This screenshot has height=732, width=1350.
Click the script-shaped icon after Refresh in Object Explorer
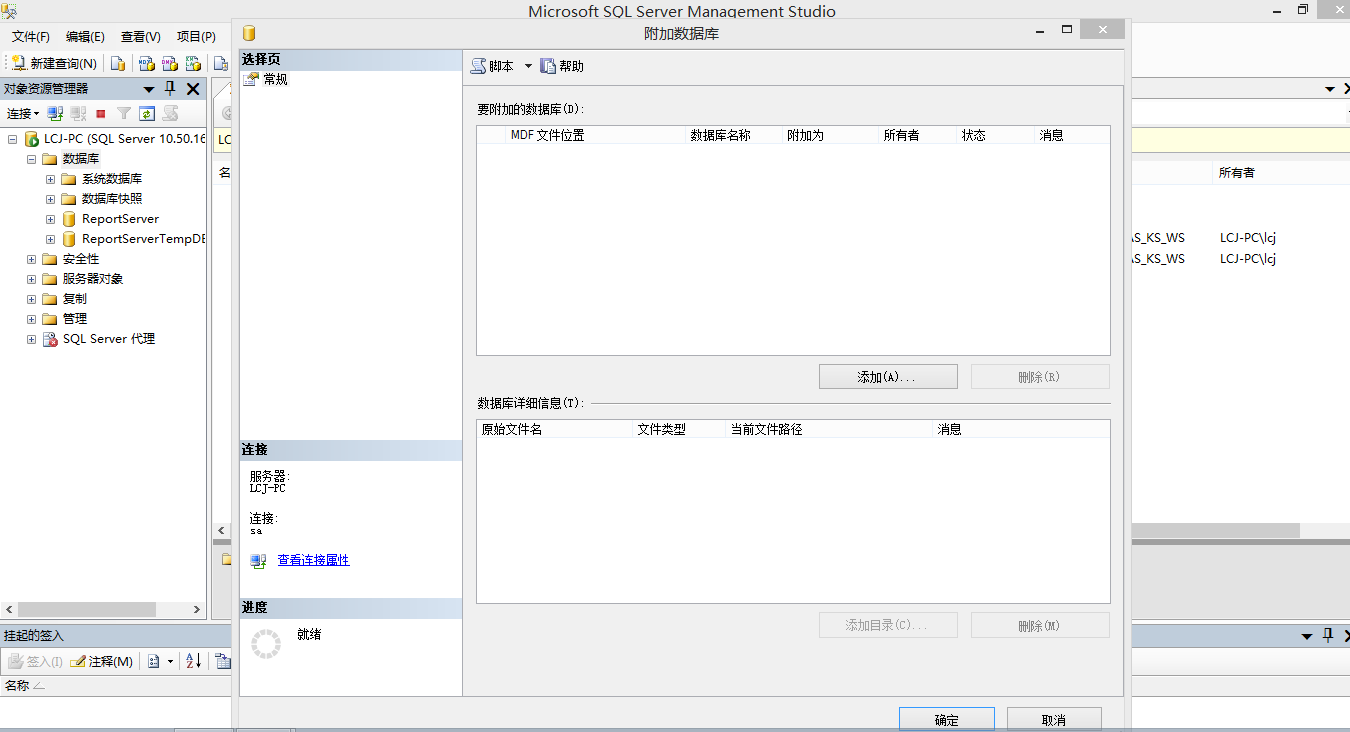click(171, 114)
